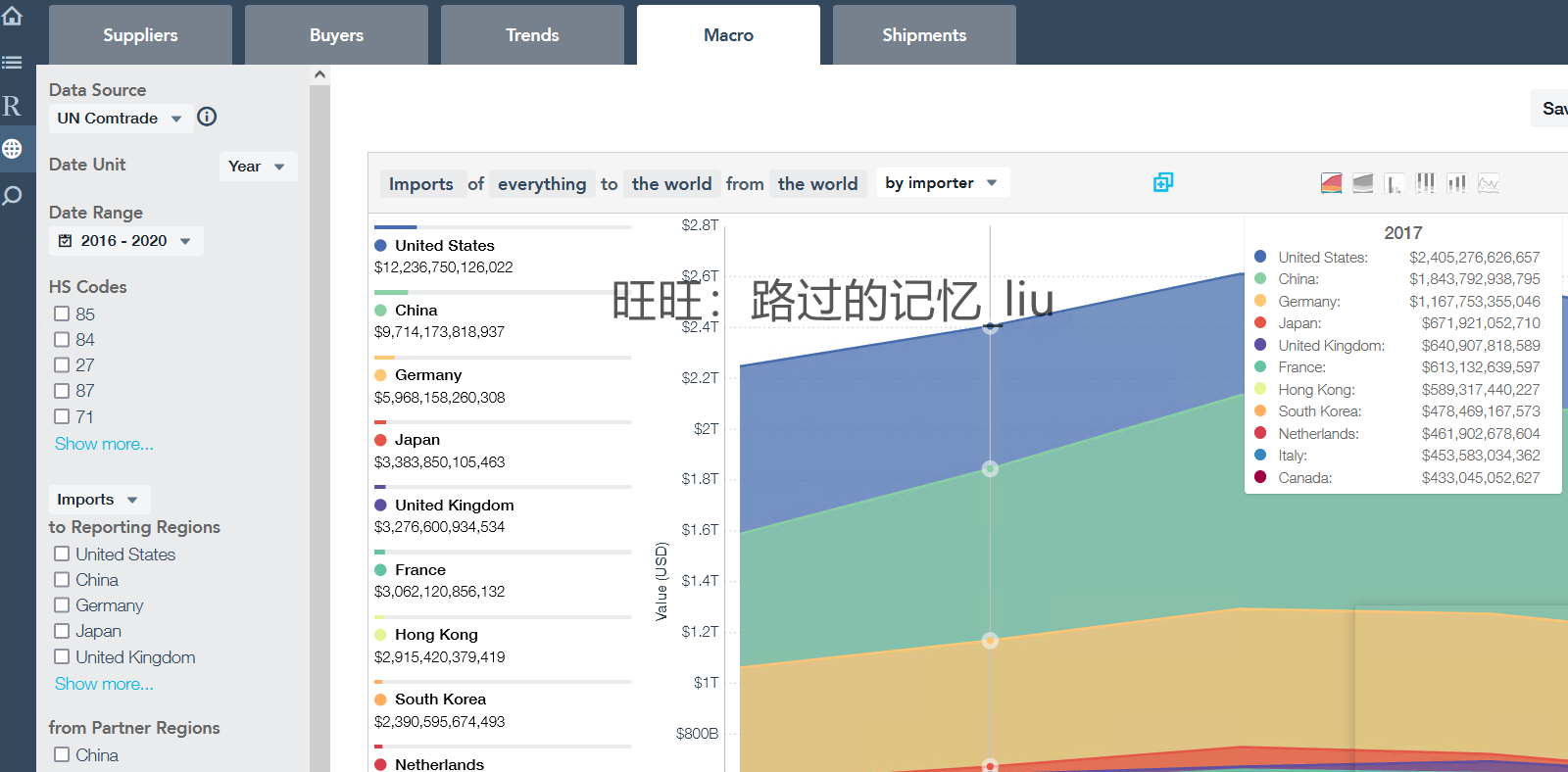
Task: Click the Imports selector in chart header
Action: pyautogui.click(x=421, y=183)
